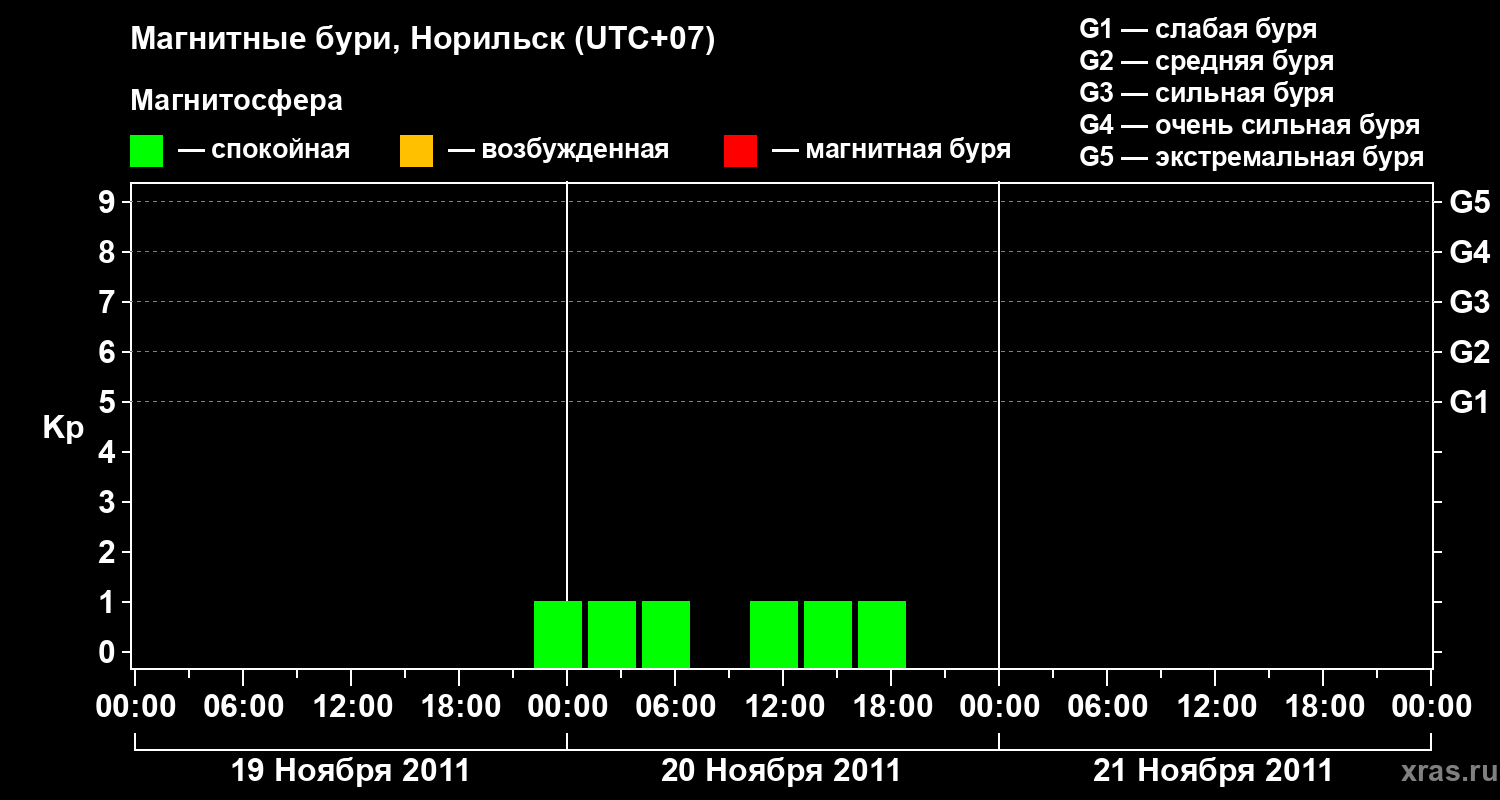This screenshot has height=800, width=1500.
Task: Click 'G1 — слабая буря' legend line
Action: point(1198,29)
